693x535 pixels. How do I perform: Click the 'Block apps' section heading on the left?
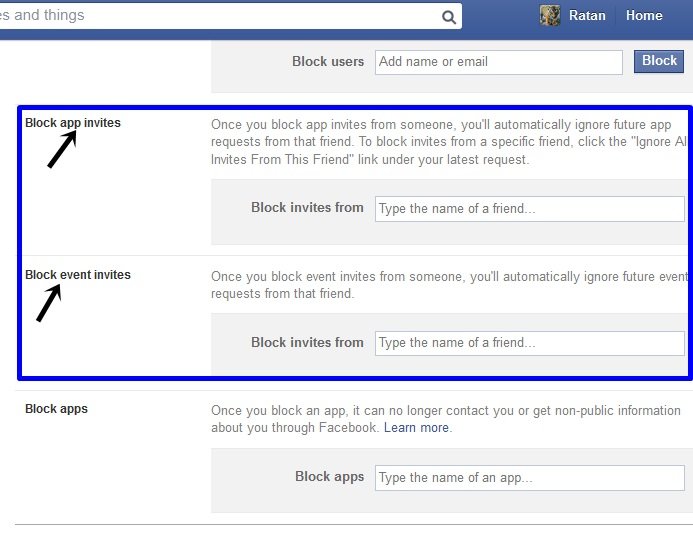[57, 409]
